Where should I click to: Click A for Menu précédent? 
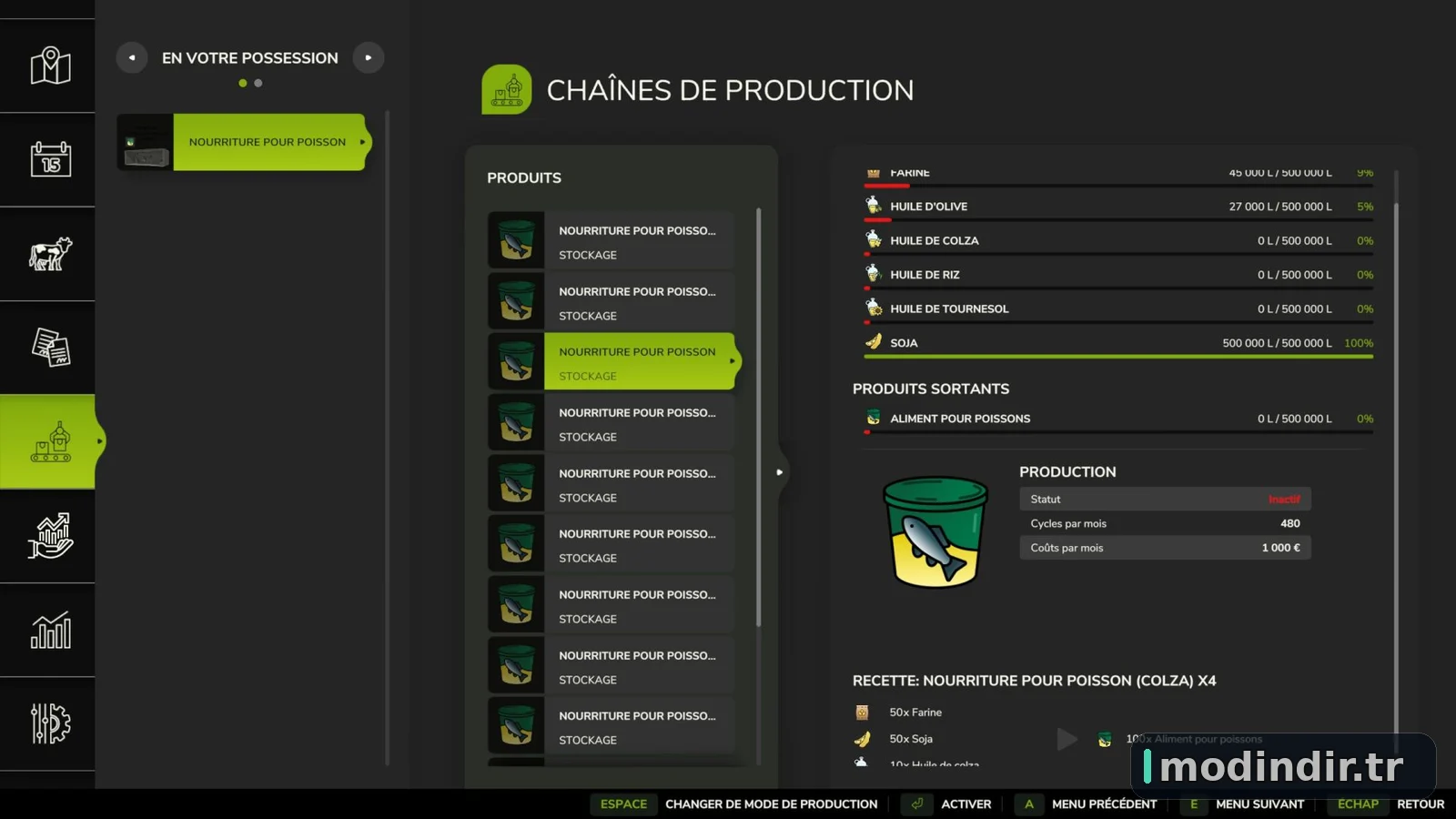(1029, 804)
